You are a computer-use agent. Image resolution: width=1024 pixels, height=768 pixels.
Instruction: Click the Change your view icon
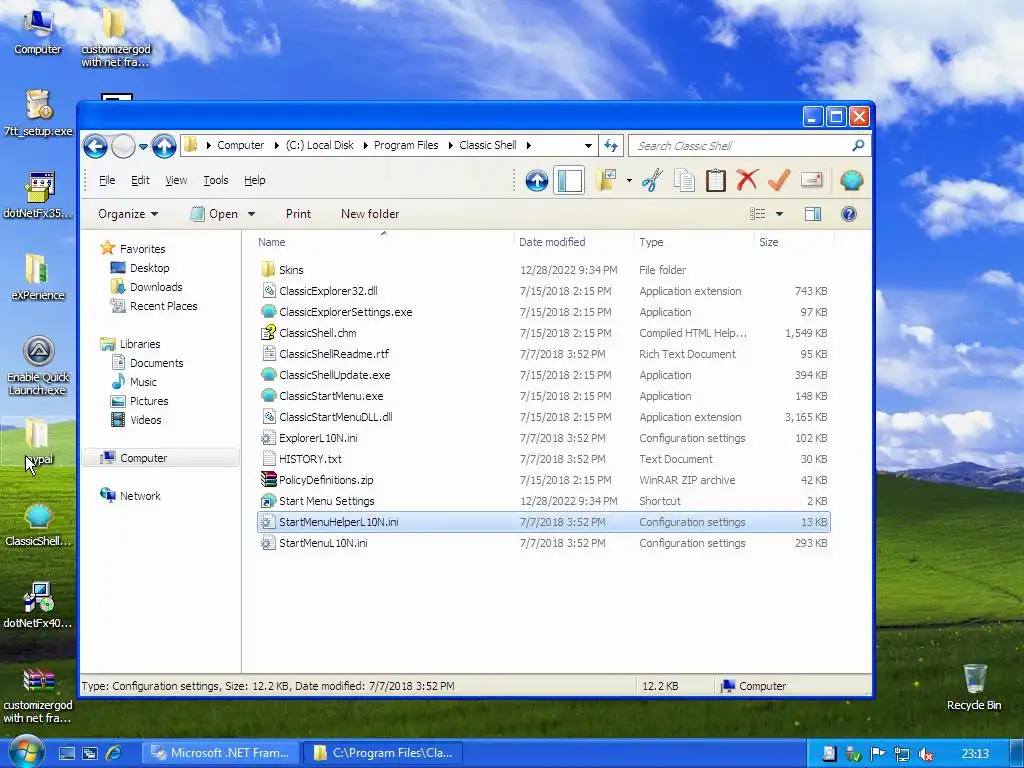758,214
